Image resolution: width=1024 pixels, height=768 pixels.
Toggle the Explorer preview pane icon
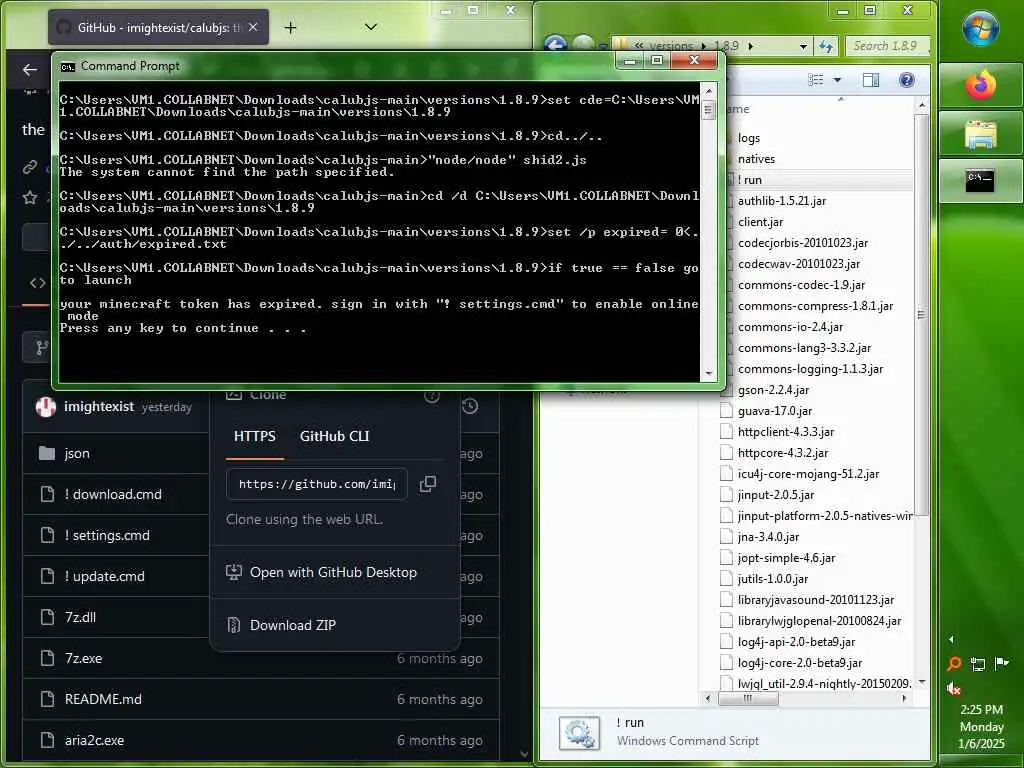coord(871,80)
